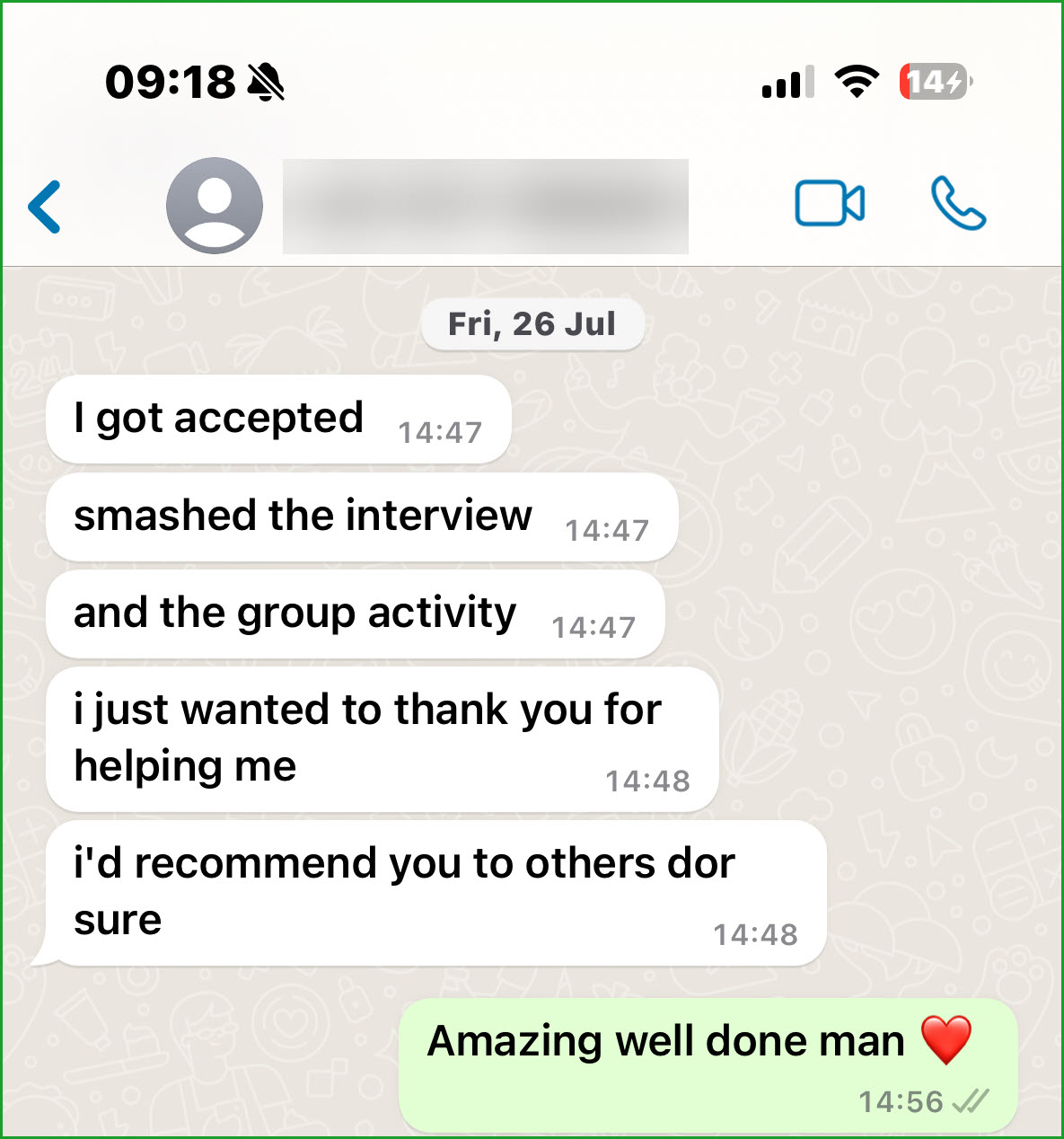Tap the Wi-Fi status icon

(857, 82)
